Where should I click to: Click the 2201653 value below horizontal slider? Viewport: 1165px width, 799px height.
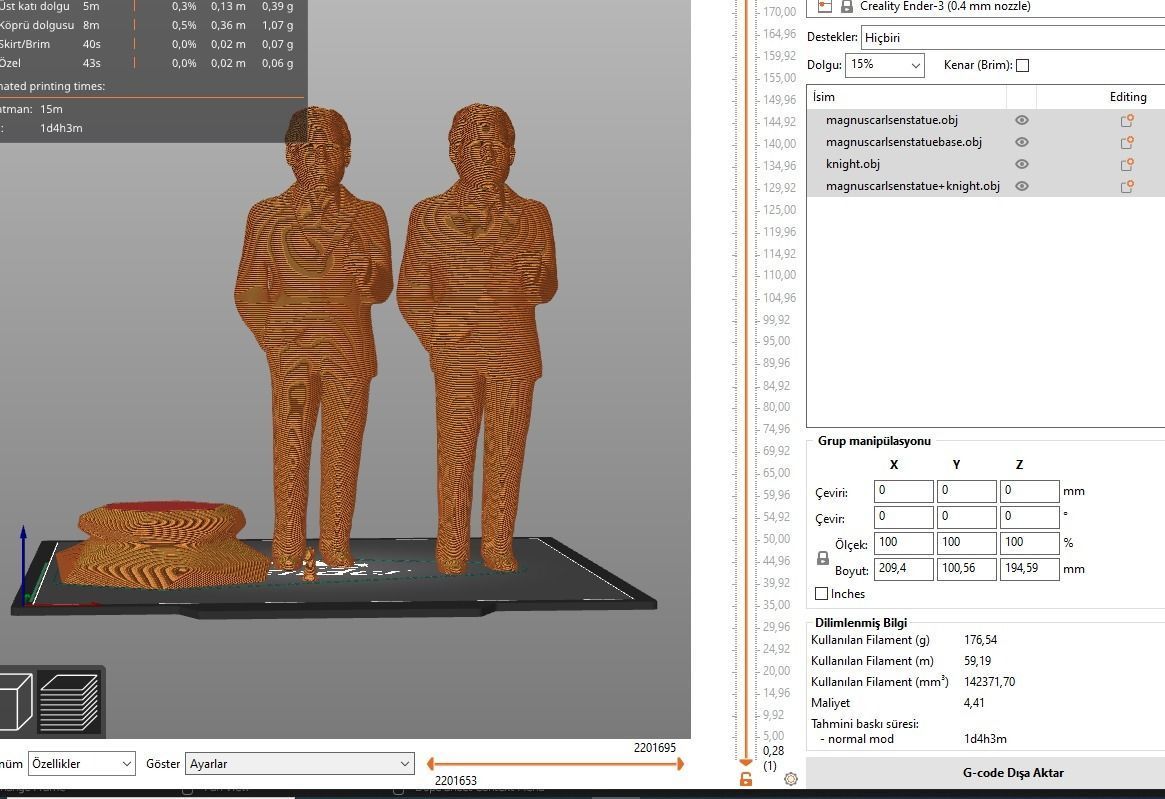click(455, 780)
